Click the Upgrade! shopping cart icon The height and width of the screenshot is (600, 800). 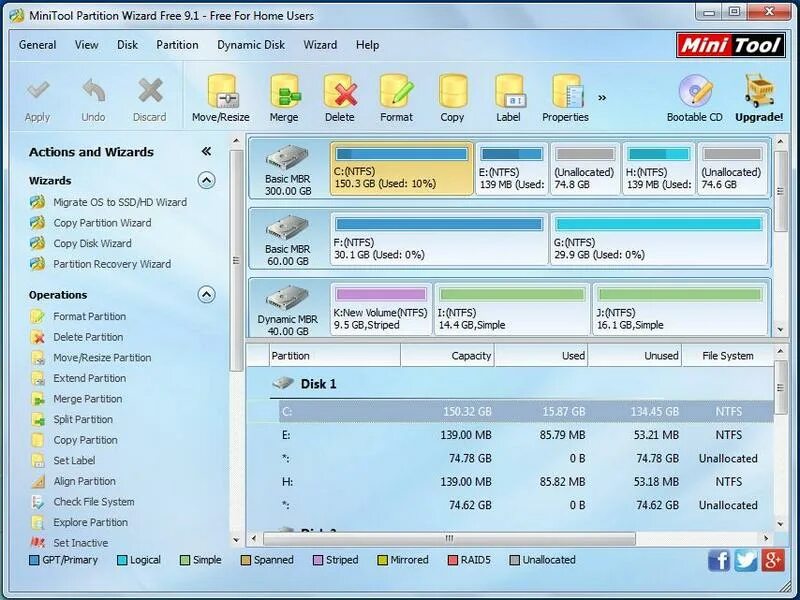pos(759,91)
